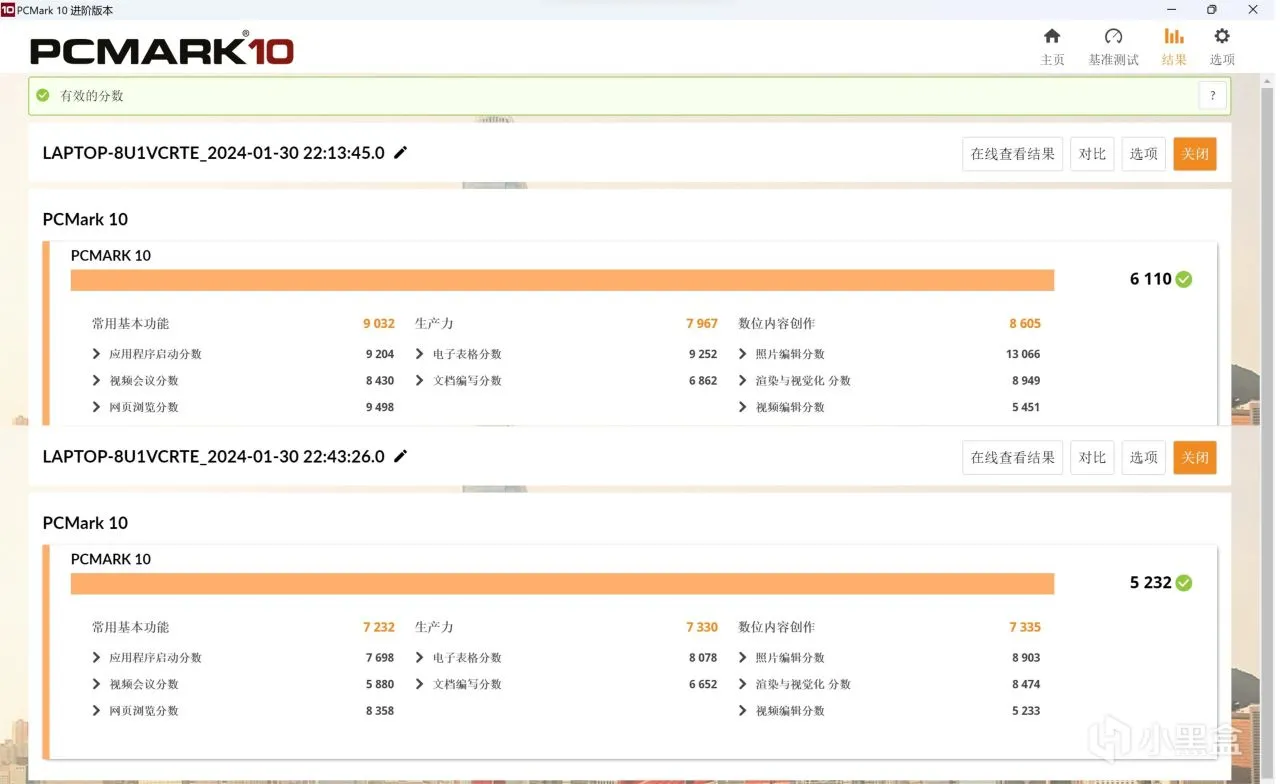
Task: Open the 主页 home icon
Action: tap(1052, 37)
